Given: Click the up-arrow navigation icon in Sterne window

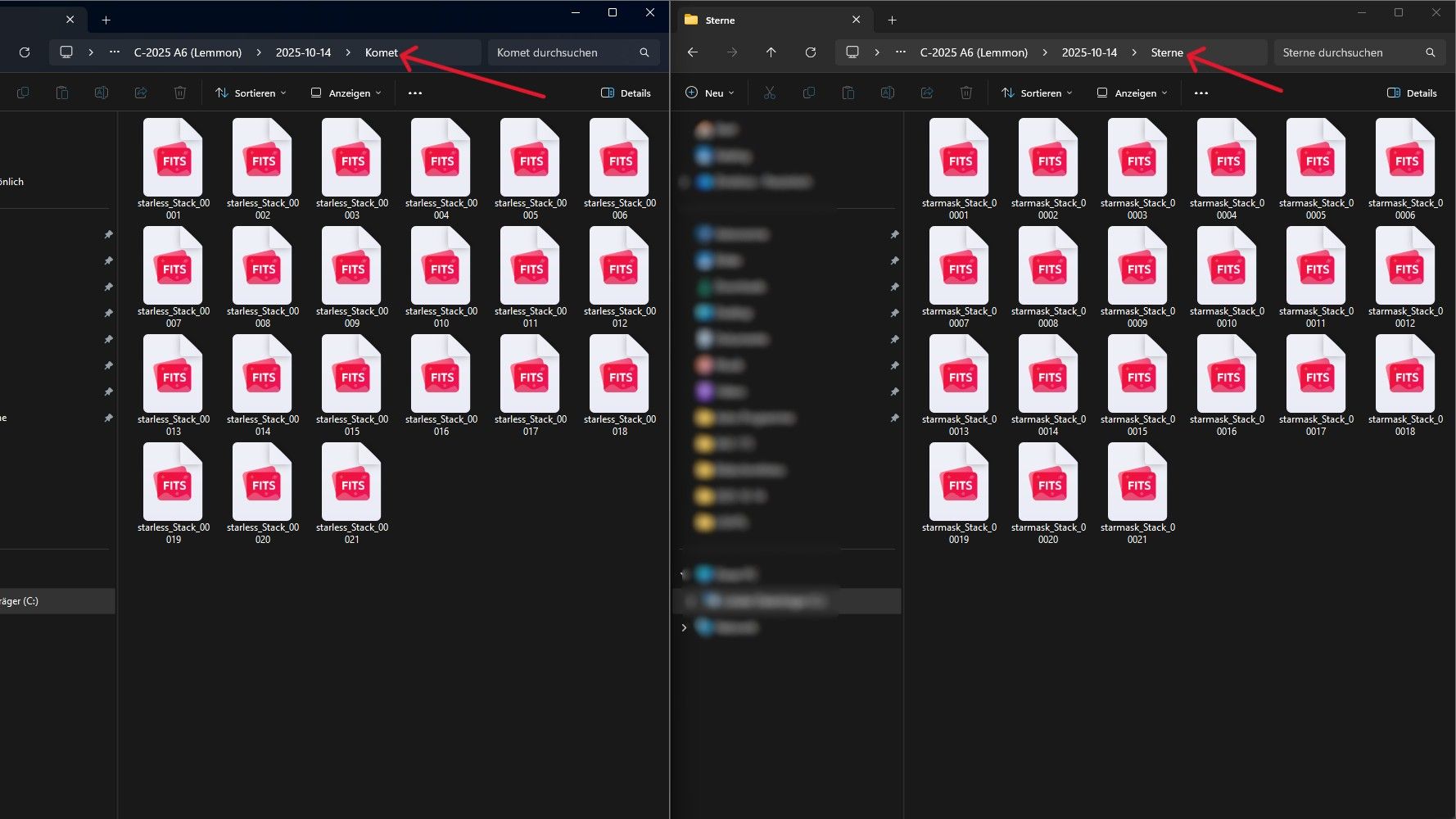Looking at the screenshot, I should pos(771,52).
